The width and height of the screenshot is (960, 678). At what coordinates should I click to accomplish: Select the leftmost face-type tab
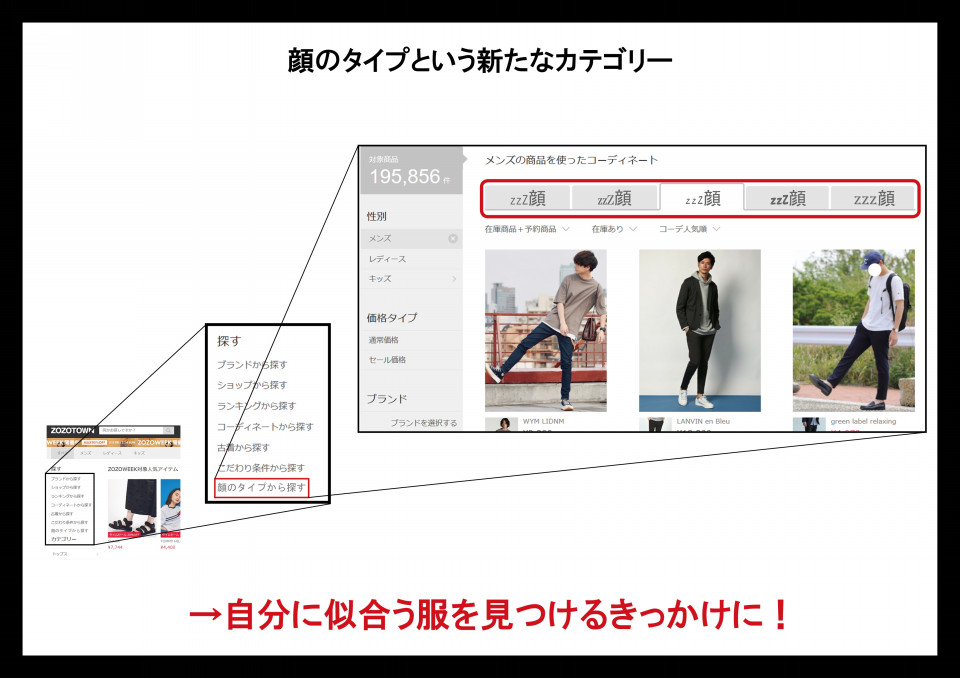[x=528, y=198]
